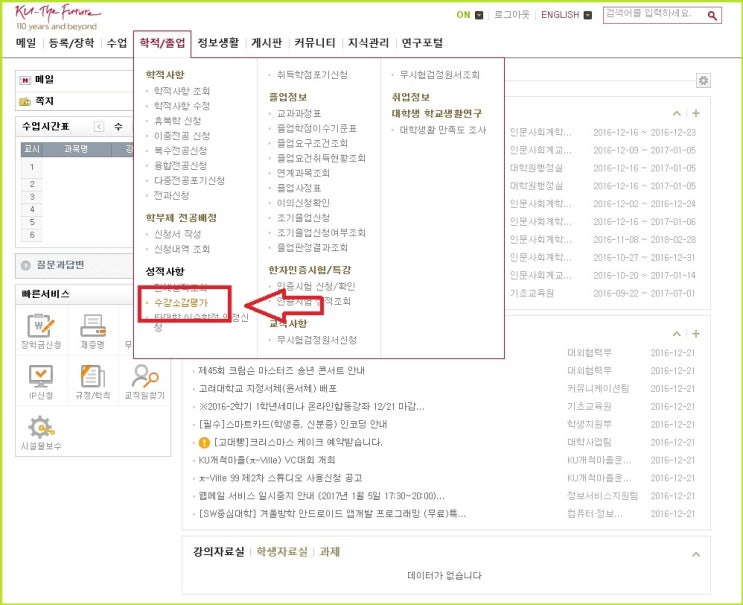Screen dimensions: 743x605
Task: Click the 장학금신청 quick service icon
Action: coord(41,326)
